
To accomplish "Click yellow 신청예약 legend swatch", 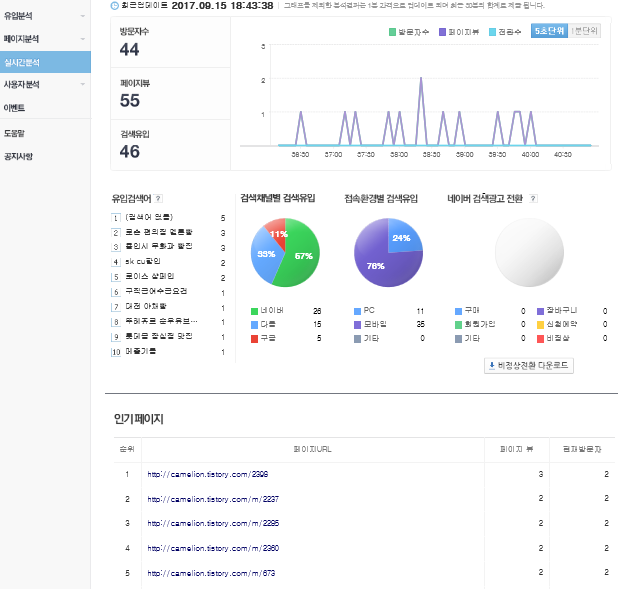I will [540, 325].
